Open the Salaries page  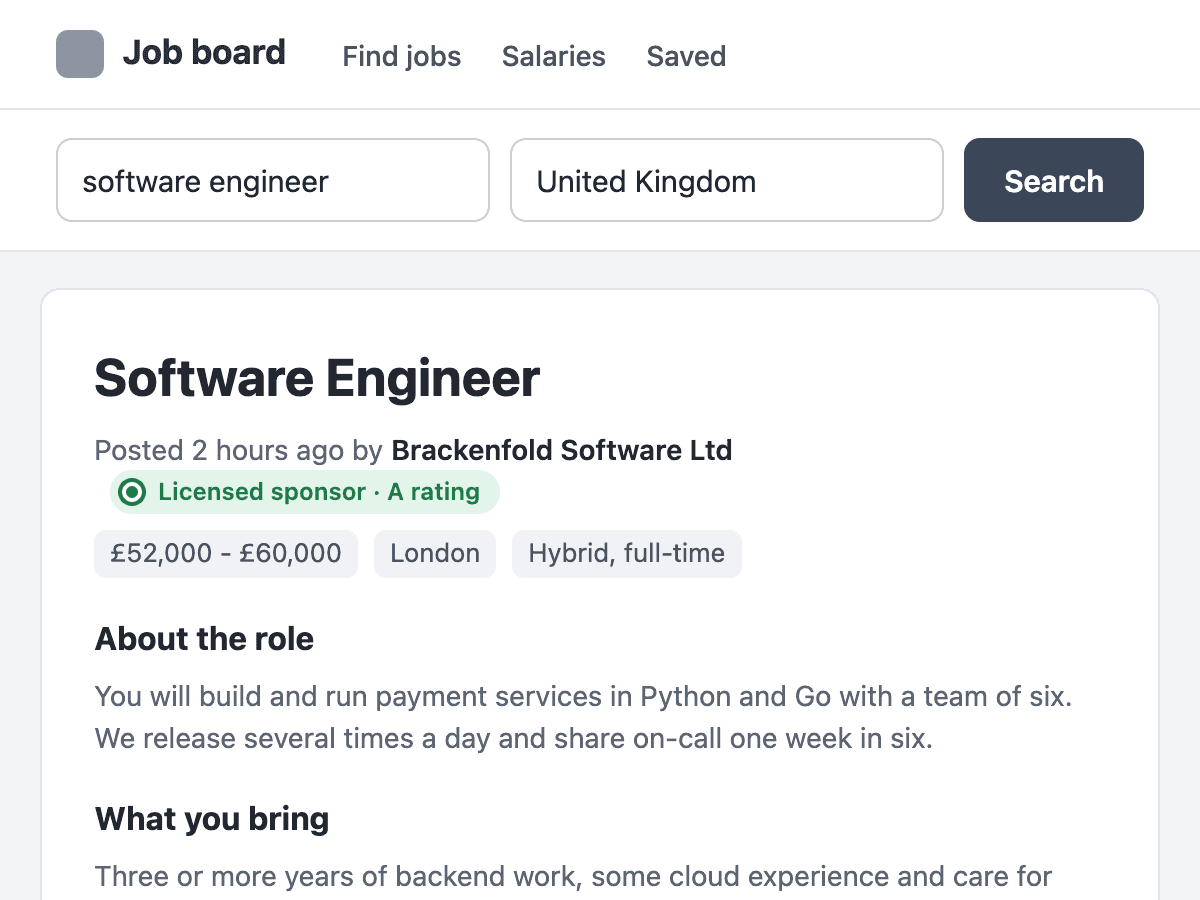(554, 56)
